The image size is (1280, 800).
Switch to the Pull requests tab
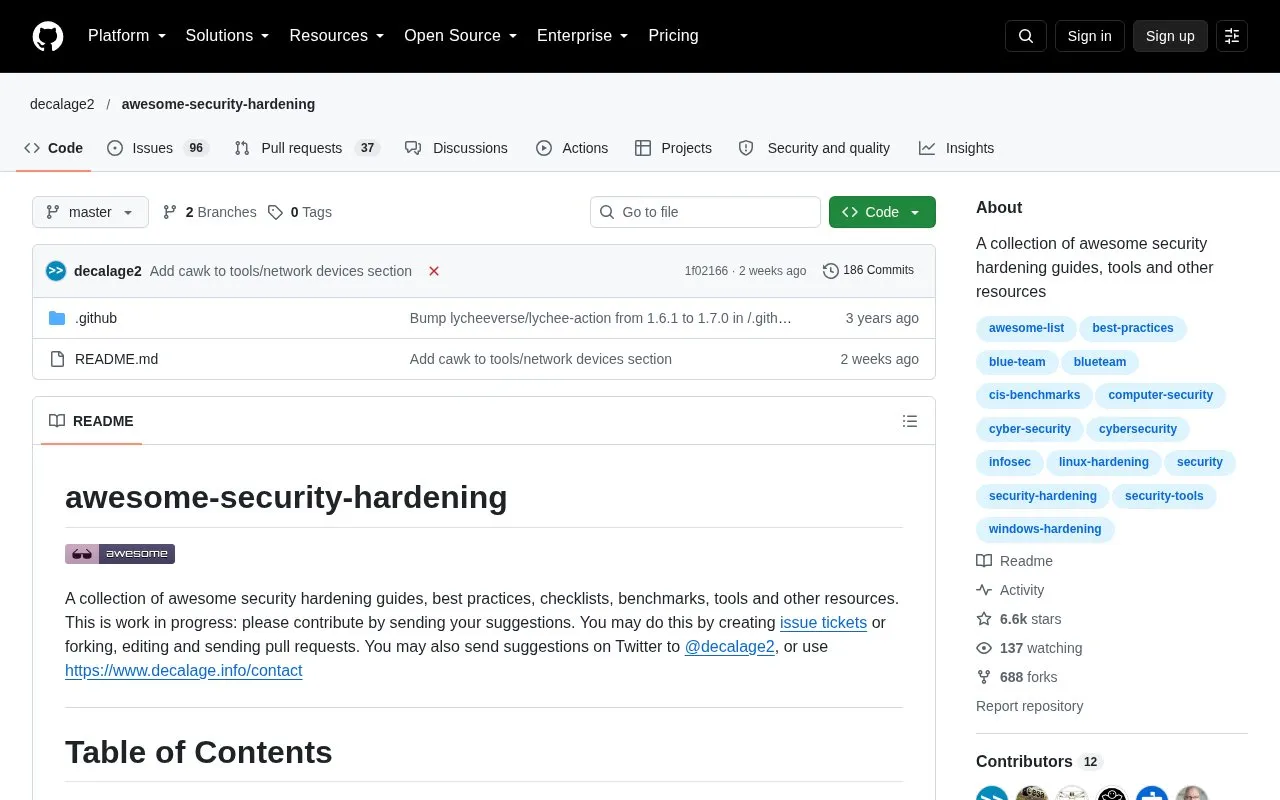pyautogui.click(x=307, y=148)
